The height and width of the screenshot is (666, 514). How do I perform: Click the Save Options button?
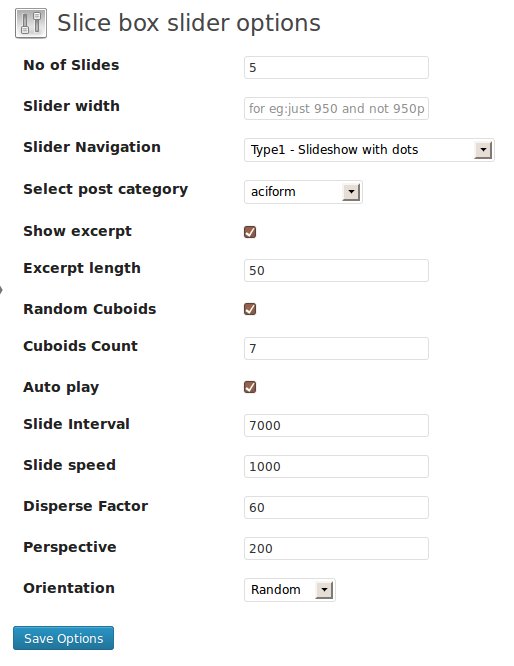[x=63, y=638]
